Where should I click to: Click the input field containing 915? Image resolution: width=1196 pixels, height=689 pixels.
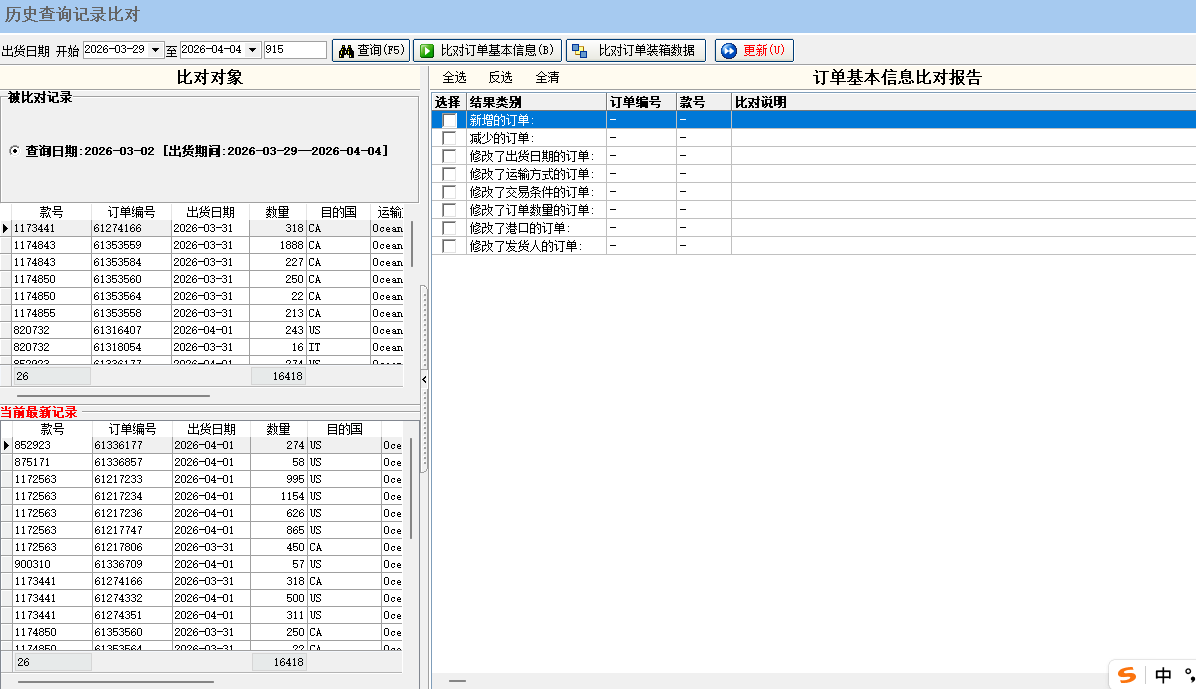[x=295, y=50]
